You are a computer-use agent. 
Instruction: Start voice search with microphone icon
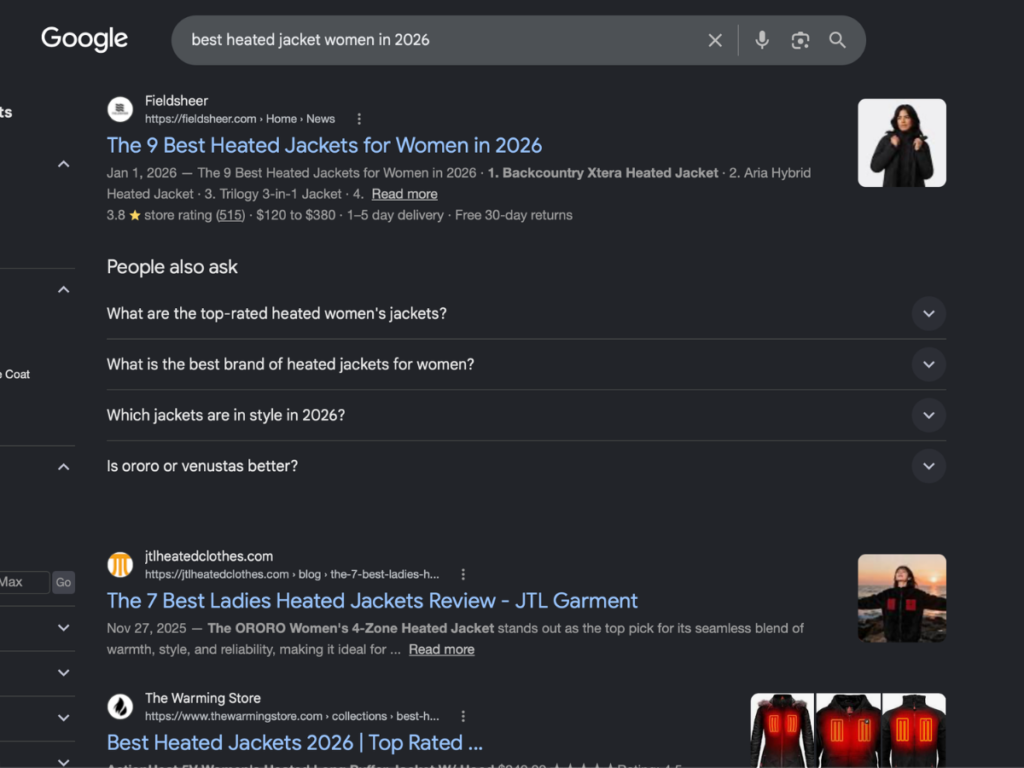(x=761, y=40)
